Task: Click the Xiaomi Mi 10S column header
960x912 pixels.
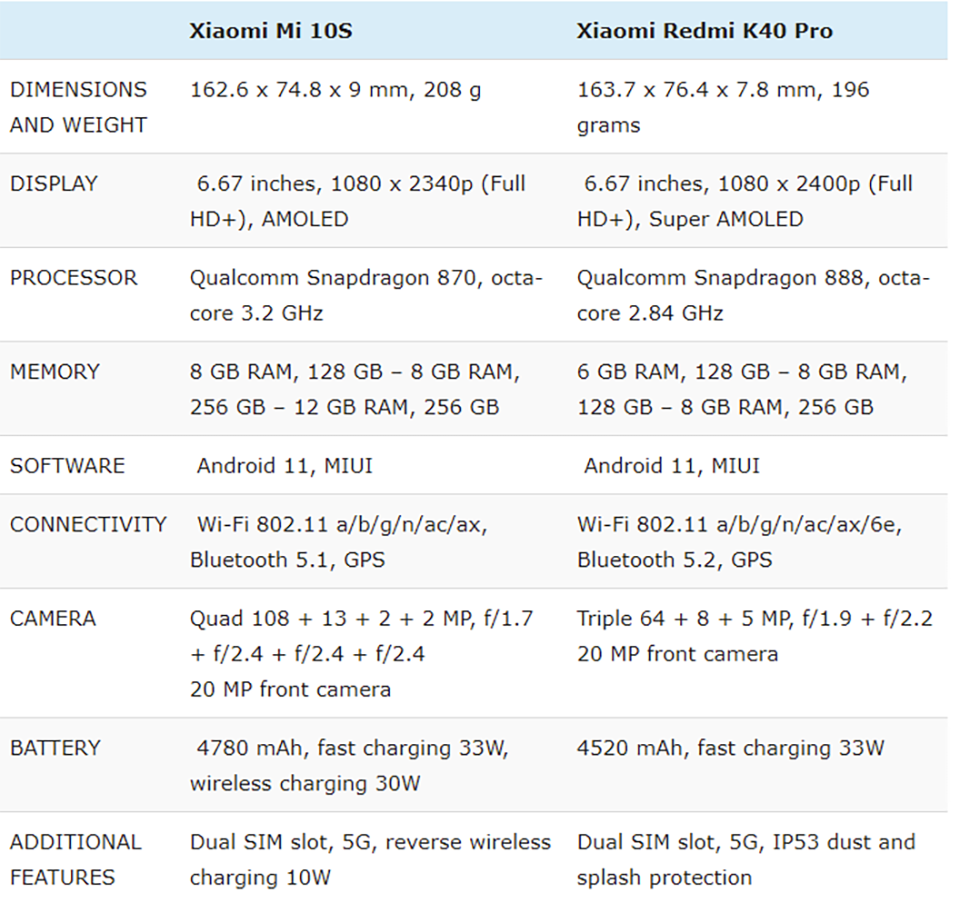Action: tap(271, 31)
